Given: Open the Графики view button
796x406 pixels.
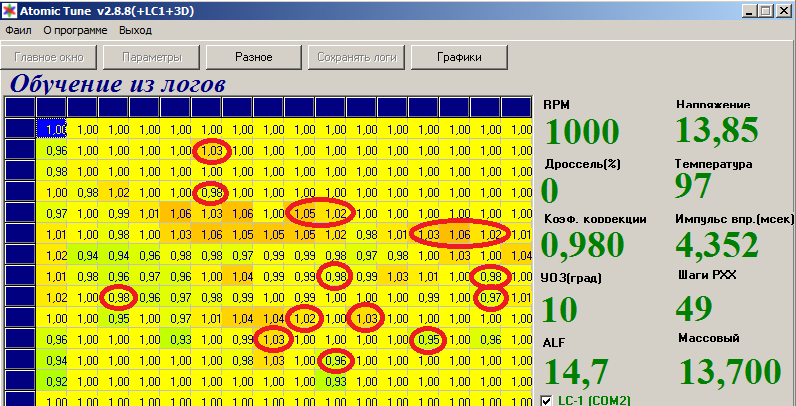Looking at the screenshot, I should click(x=459, y=57).
